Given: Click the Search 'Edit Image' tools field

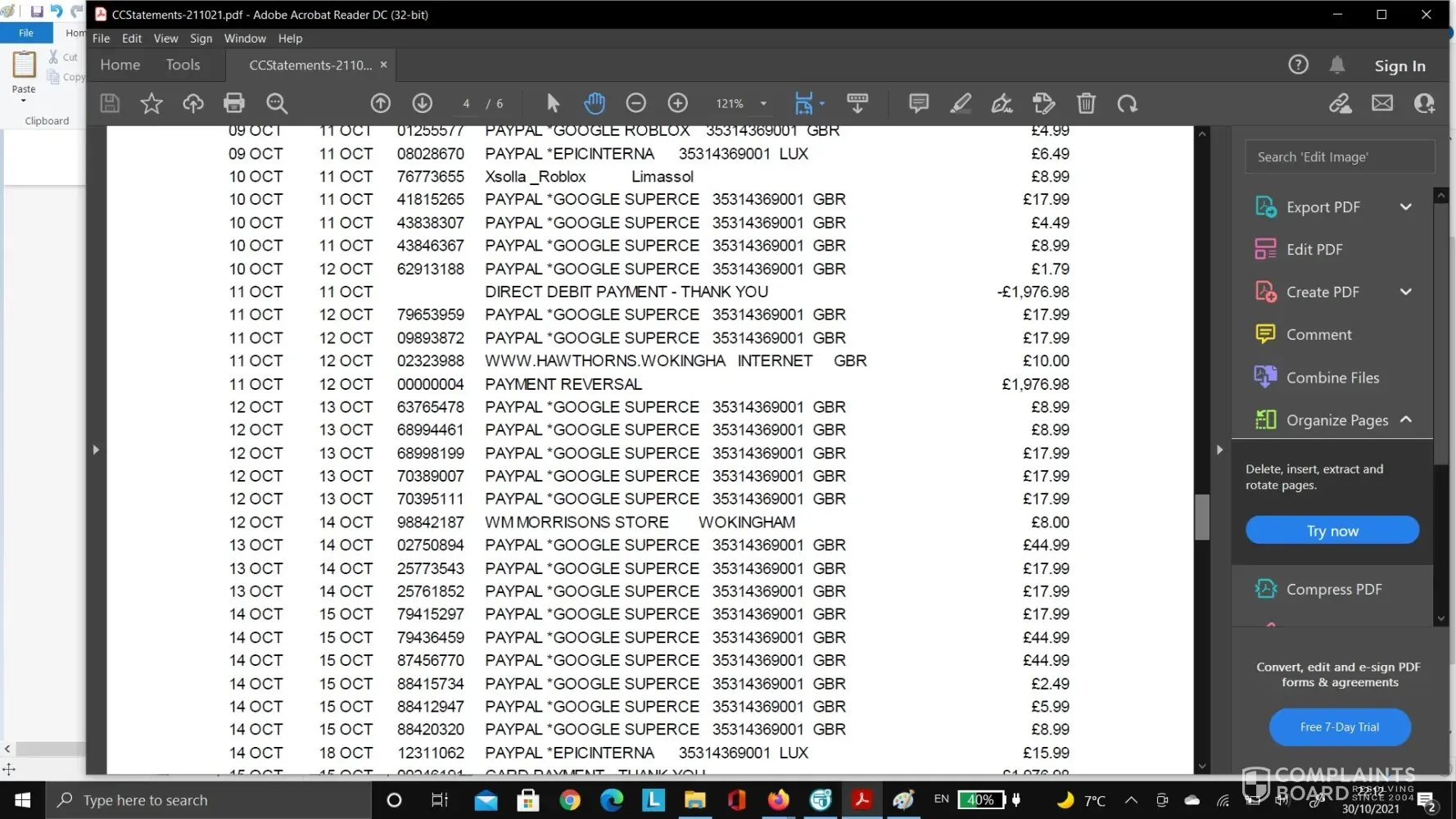Looking at the screenshot, I should 1339,157.
